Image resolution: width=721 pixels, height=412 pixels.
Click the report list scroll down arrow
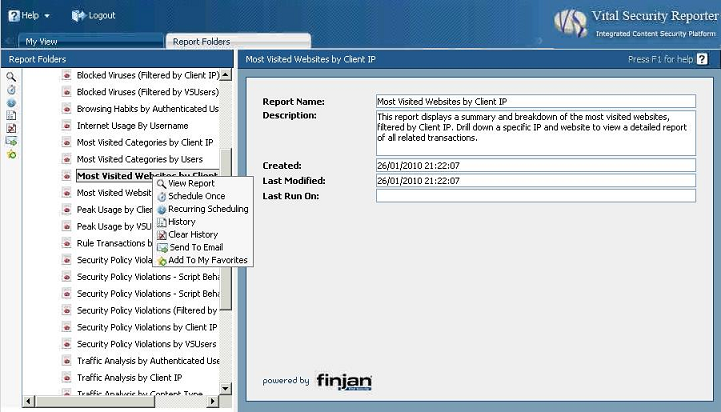tap(227, 388)
